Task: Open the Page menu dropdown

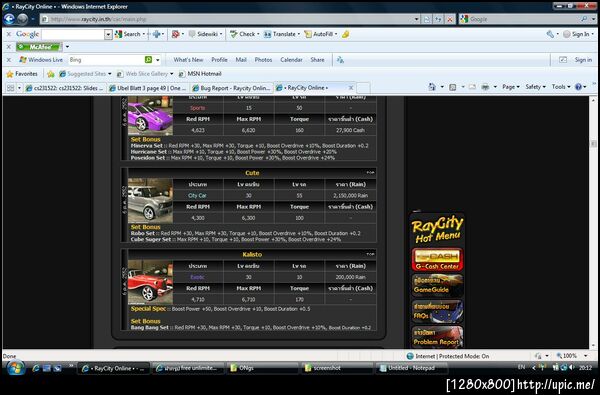Action: click(x=510, y=87)
